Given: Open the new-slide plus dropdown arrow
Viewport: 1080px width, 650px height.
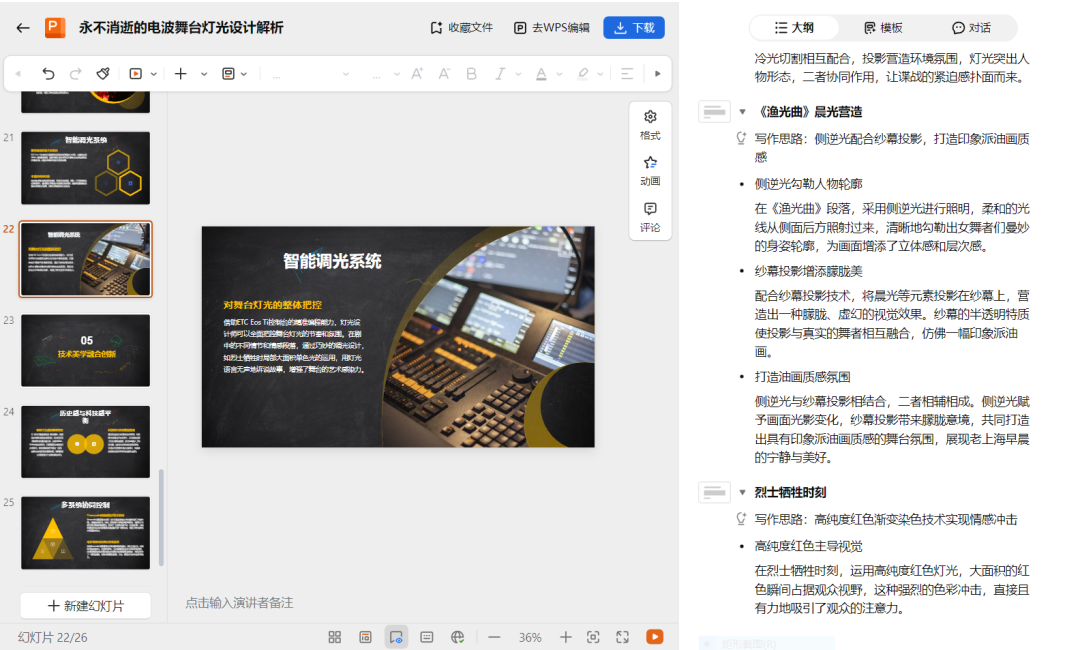Looking at the screenshot, I should pyautogui.click(x=204, y=74).
